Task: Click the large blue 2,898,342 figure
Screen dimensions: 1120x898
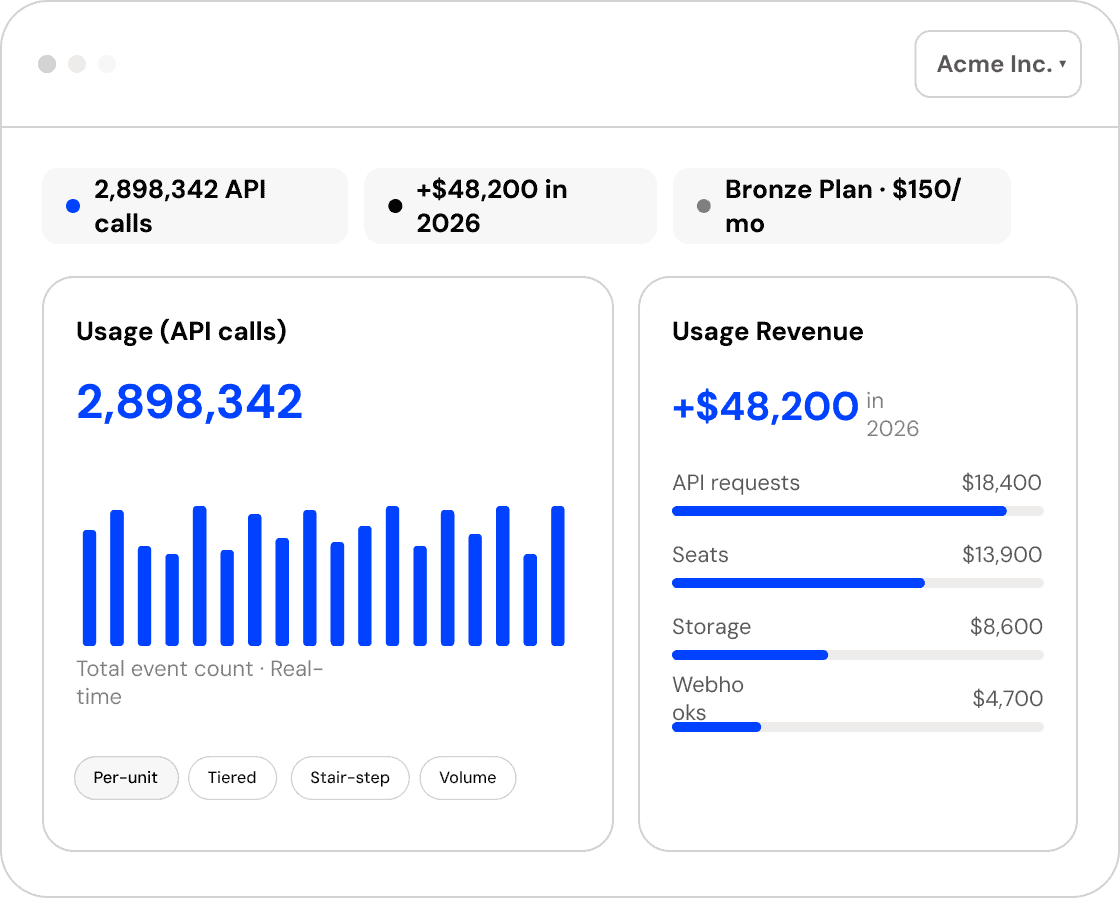Action: tap(190, 401)
